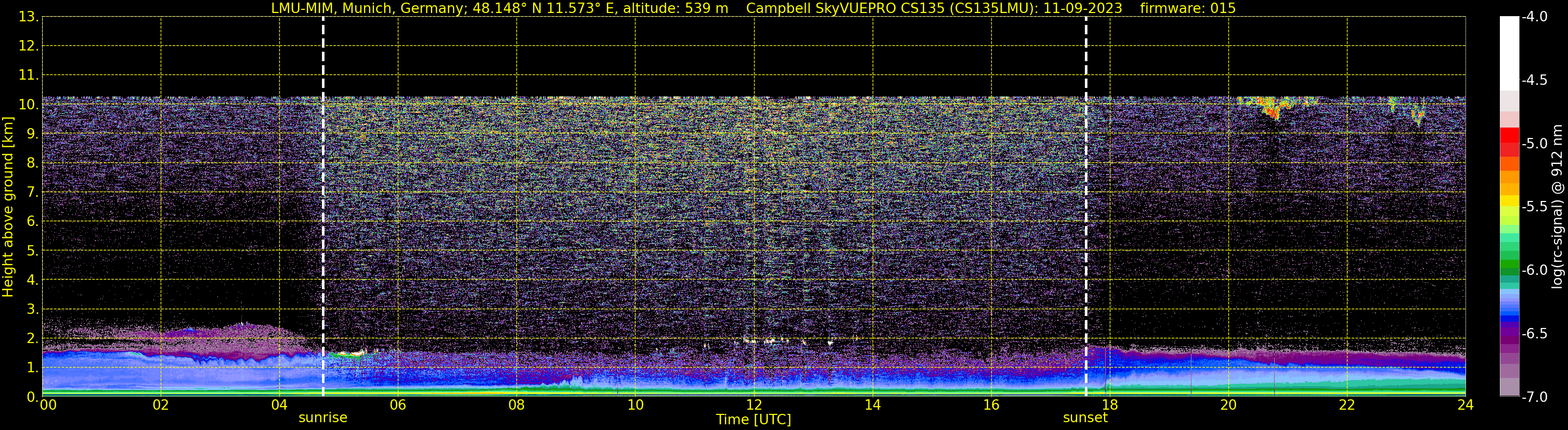Click the colorbar value '-6.5'

[1535, 334]
